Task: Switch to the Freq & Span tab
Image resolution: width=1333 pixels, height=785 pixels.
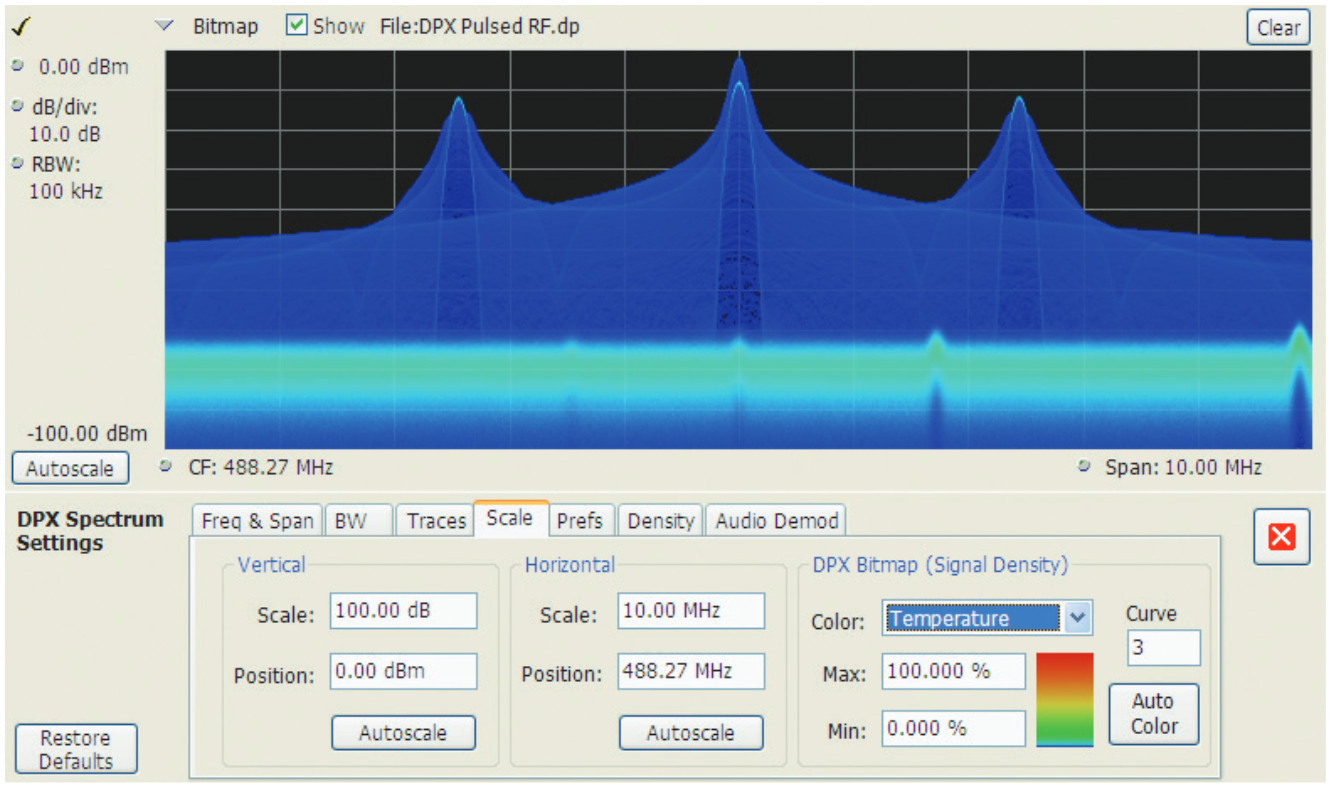Action: (256, 520)
